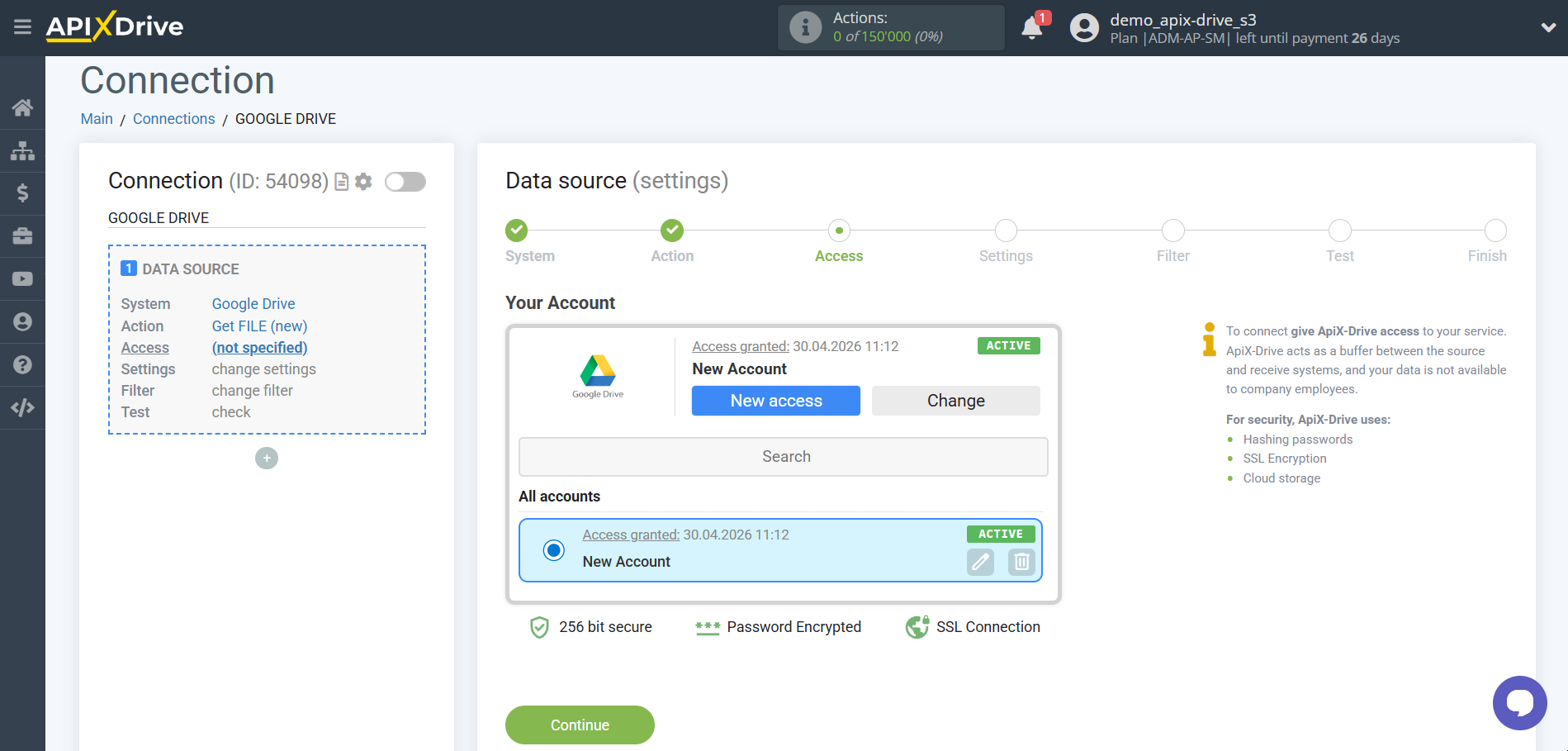Viewport: 1568px width, 751px height.
Task: Click the 'New Account' name in list row
Action: [626, 562]
